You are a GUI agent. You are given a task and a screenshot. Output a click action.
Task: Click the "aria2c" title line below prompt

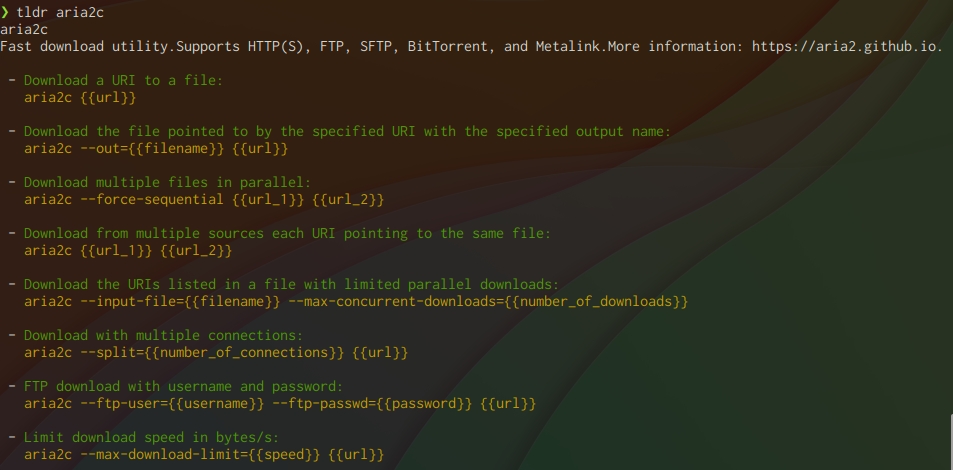(24, 29)
